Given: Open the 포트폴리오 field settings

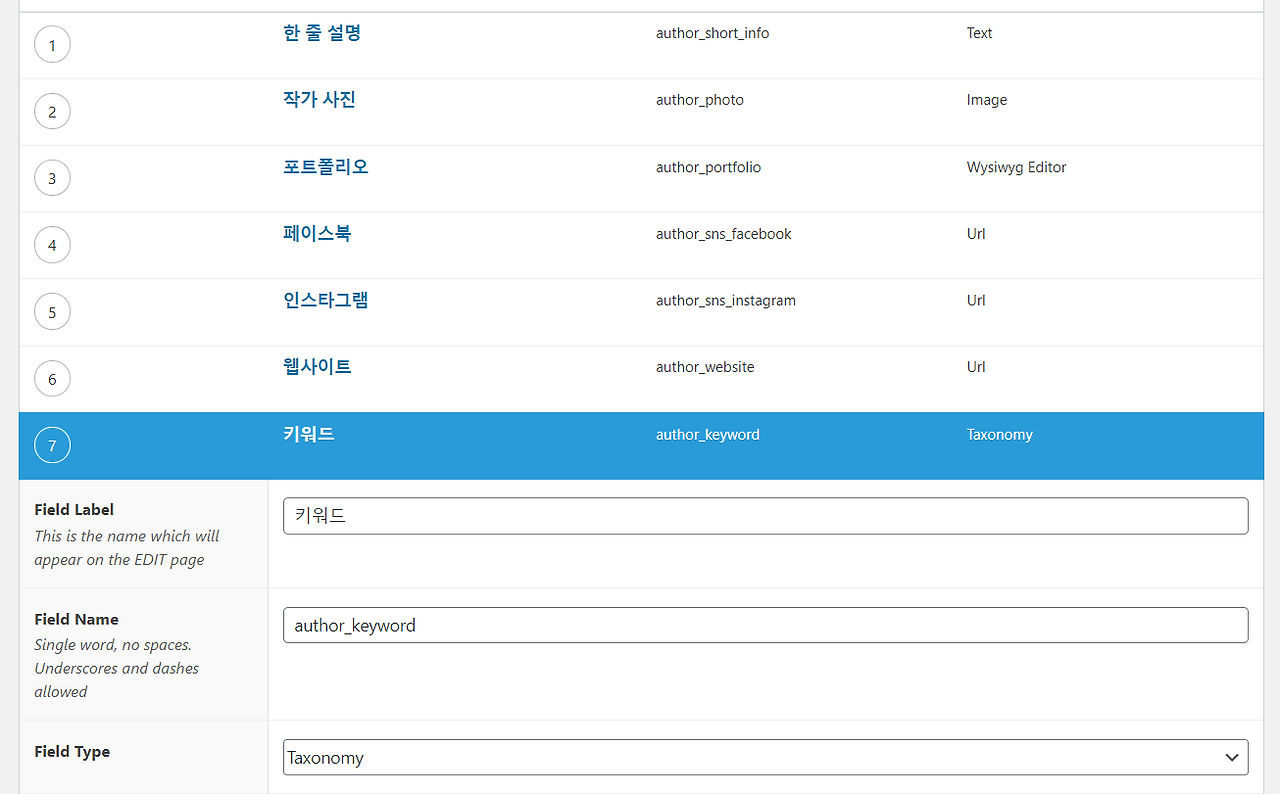Looking at the screenshot, I should tap(326, 167).
